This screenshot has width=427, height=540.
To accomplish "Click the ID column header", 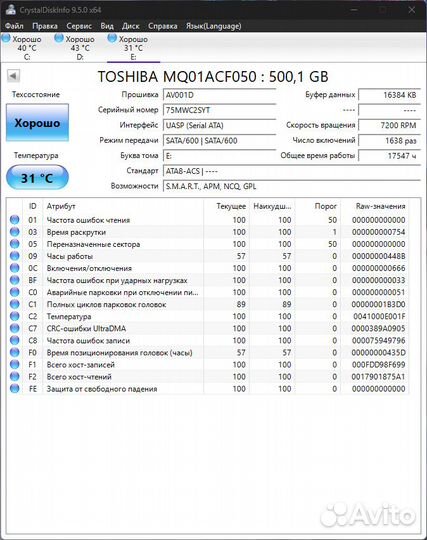I will click(32, 206).
